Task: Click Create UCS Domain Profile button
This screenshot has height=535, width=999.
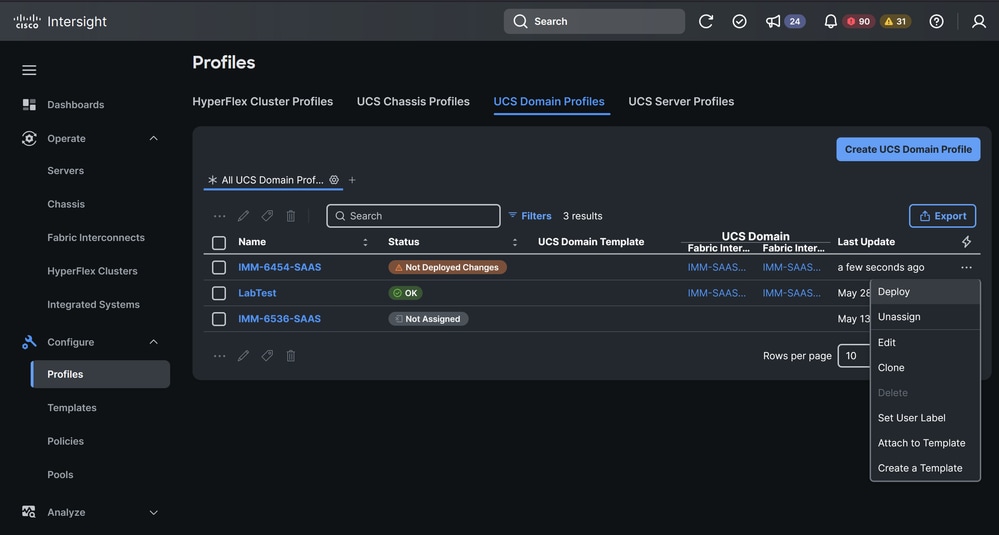Action: click(x=908, y=149)
